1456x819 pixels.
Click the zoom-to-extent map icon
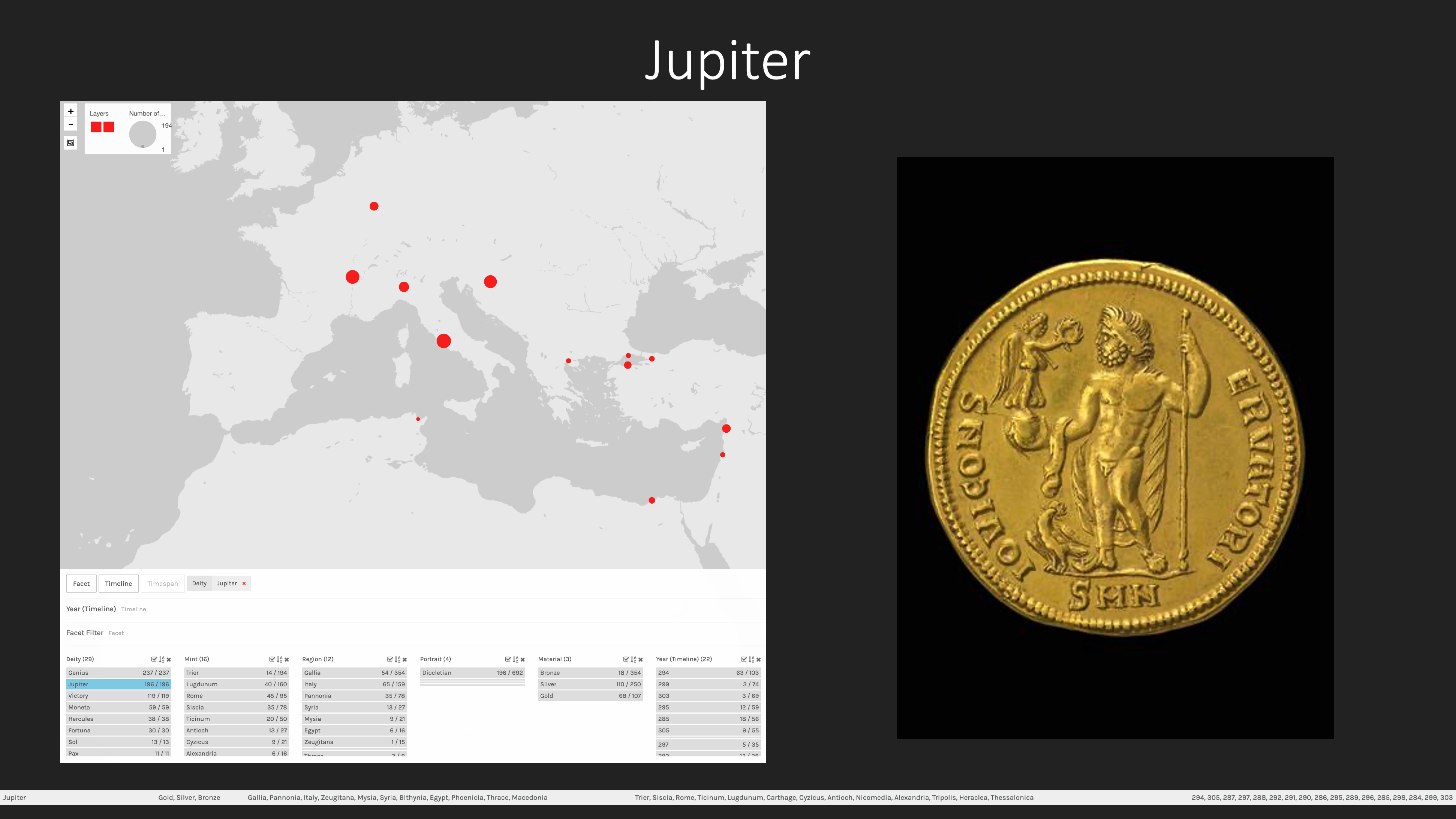pyautogui.click(x=70, y=142)
